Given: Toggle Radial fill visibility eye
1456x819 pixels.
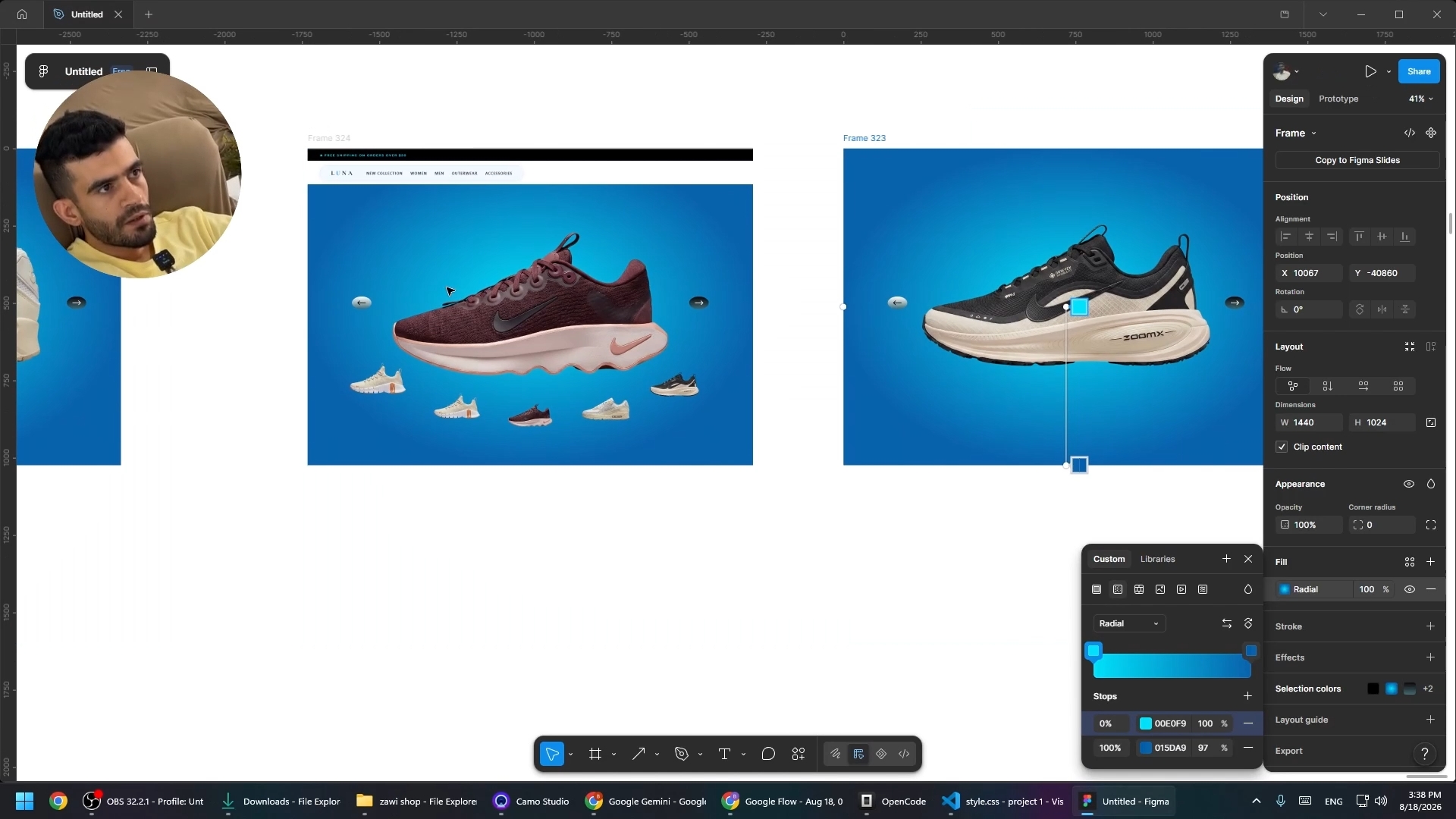Looking at the screenshot, I should coord(1410,589).
